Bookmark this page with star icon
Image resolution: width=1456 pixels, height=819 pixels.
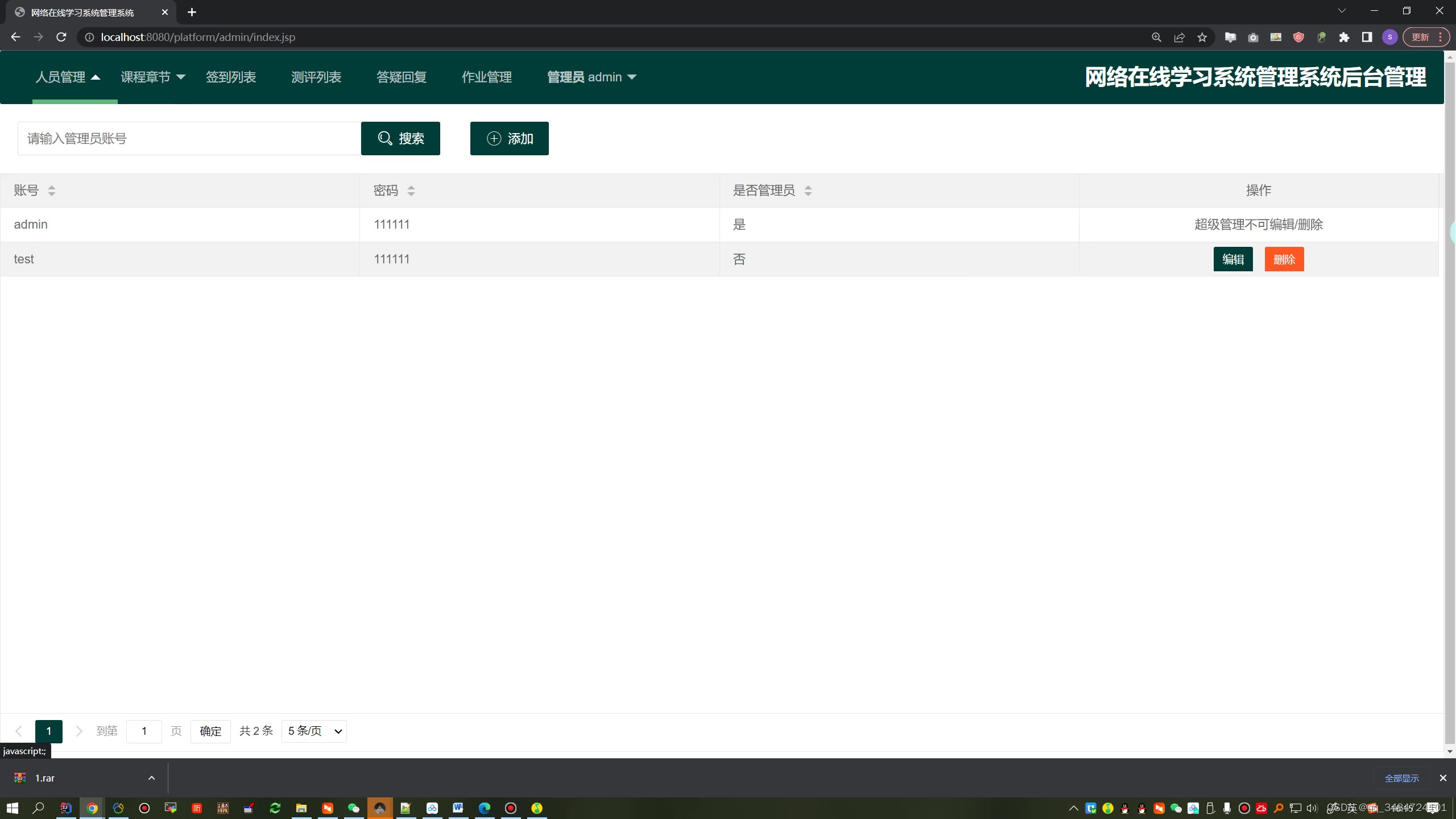1202,38
